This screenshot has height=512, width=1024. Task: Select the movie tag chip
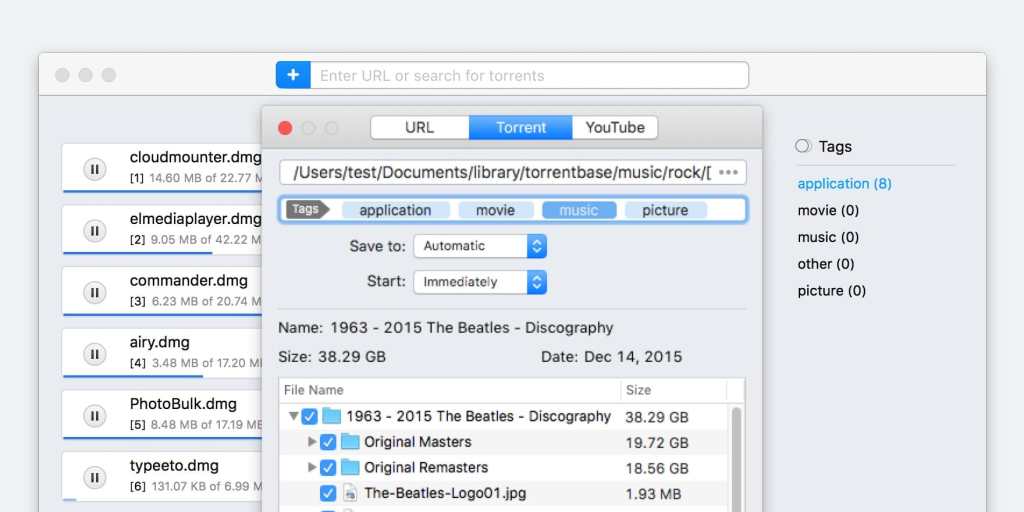pos(495,210)
